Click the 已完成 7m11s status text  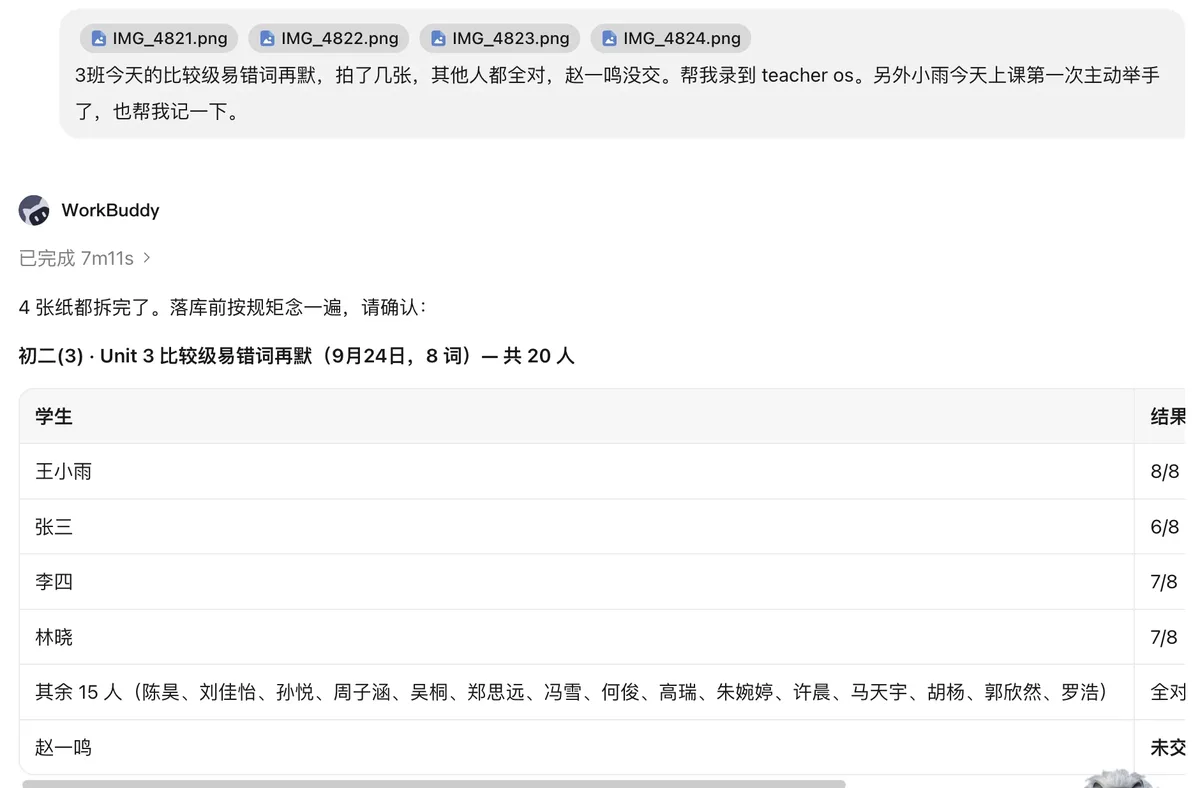(76, 258)
